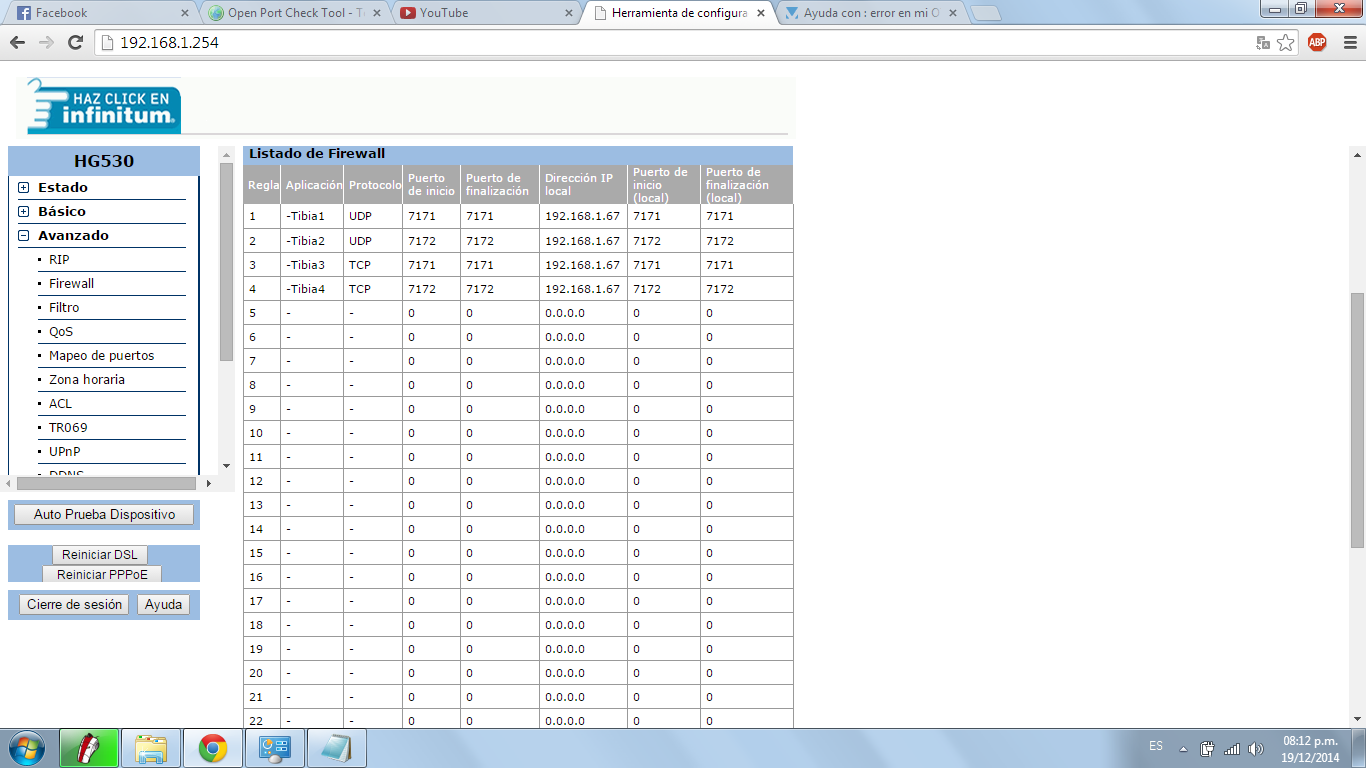This screenshot has width=1366, height=768.
Task: Expand the Básico menu section
Action: (23, 211)
